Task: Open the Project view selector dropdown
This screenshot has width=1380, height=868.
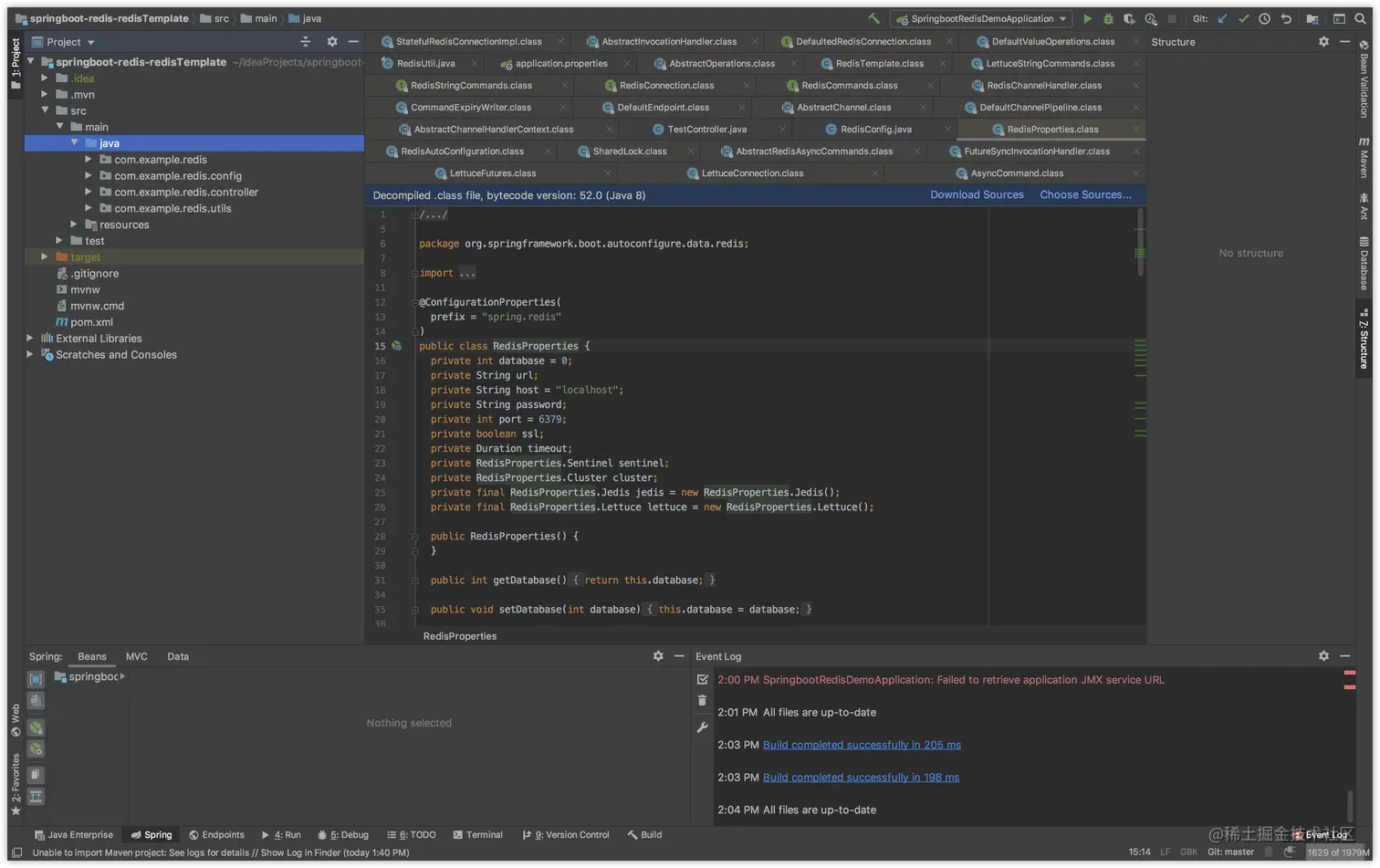Action: click(x=70, y=42)
